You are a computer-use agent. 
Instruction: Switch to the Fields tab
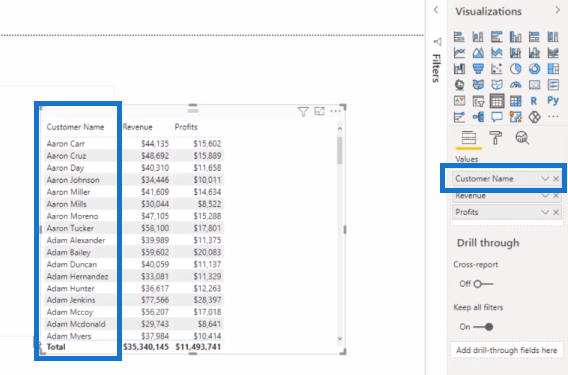click(469, 138)
